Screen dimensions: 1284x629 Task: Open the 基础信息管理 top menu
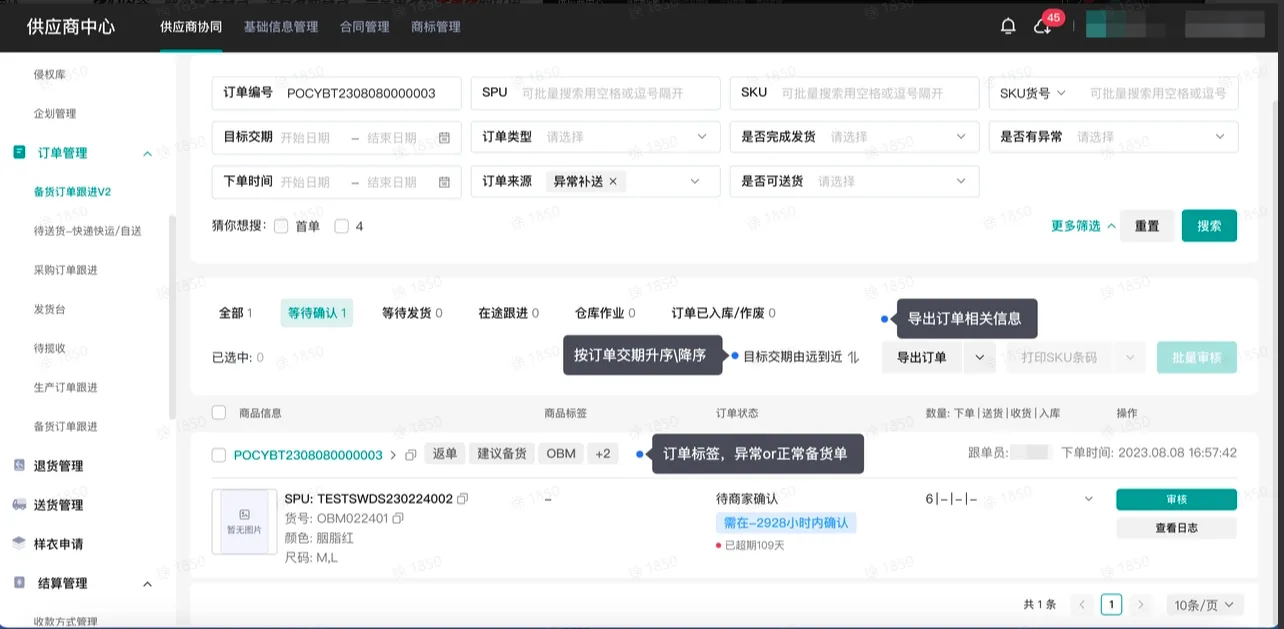[281, 27]
